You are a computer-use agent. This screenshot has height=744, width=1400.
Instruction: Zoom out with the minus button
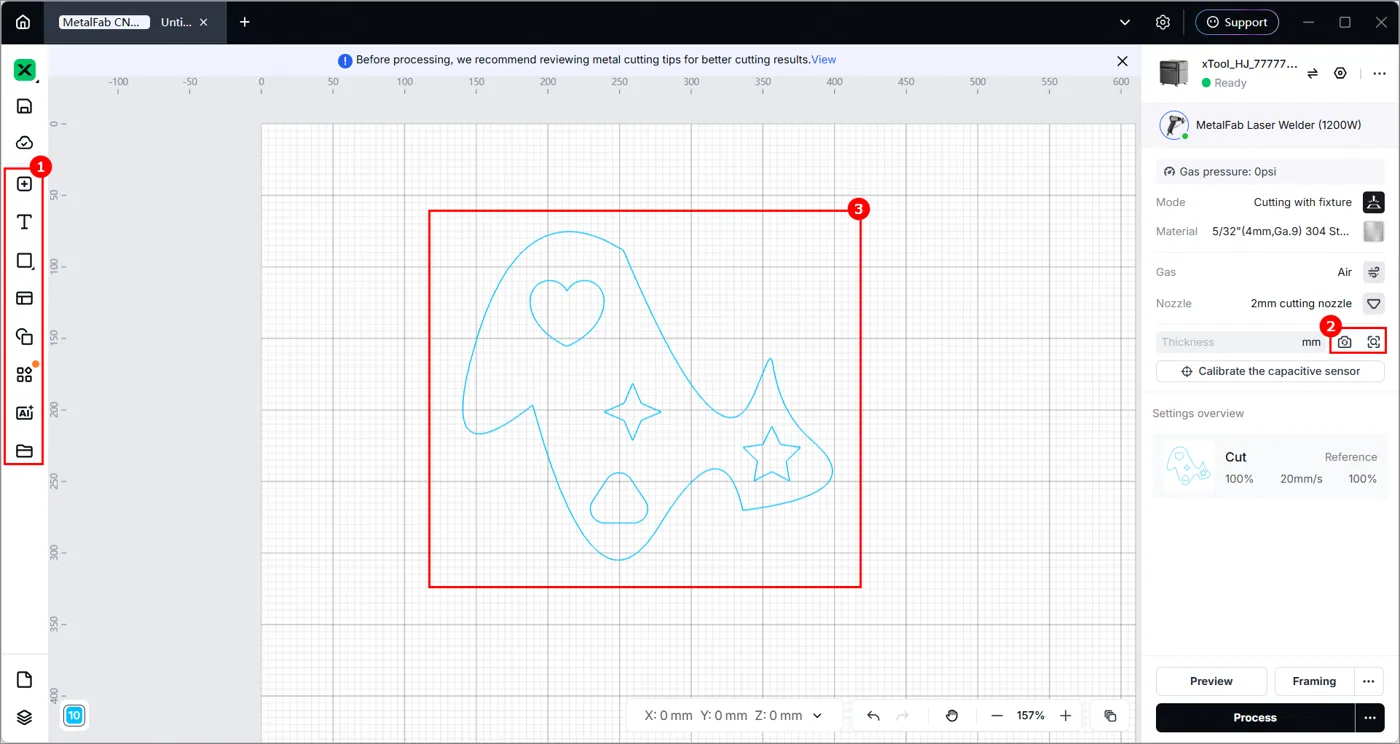click(x=997, y=716)
